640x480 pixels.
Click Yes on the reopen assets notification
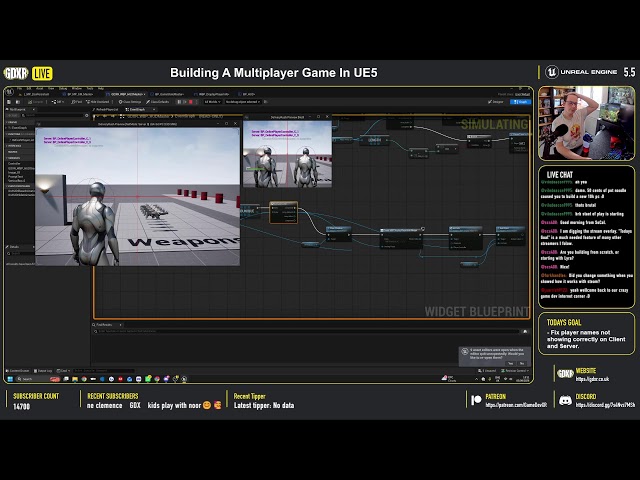pyautogui.click(x=510, y=363)
